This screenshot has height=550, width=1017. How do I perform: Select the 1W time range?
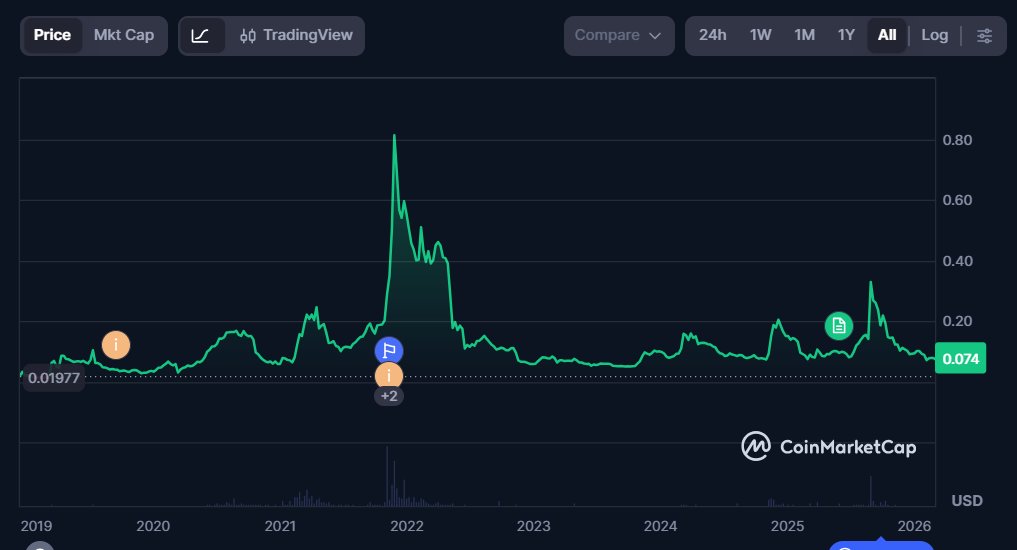coord(761,35)
